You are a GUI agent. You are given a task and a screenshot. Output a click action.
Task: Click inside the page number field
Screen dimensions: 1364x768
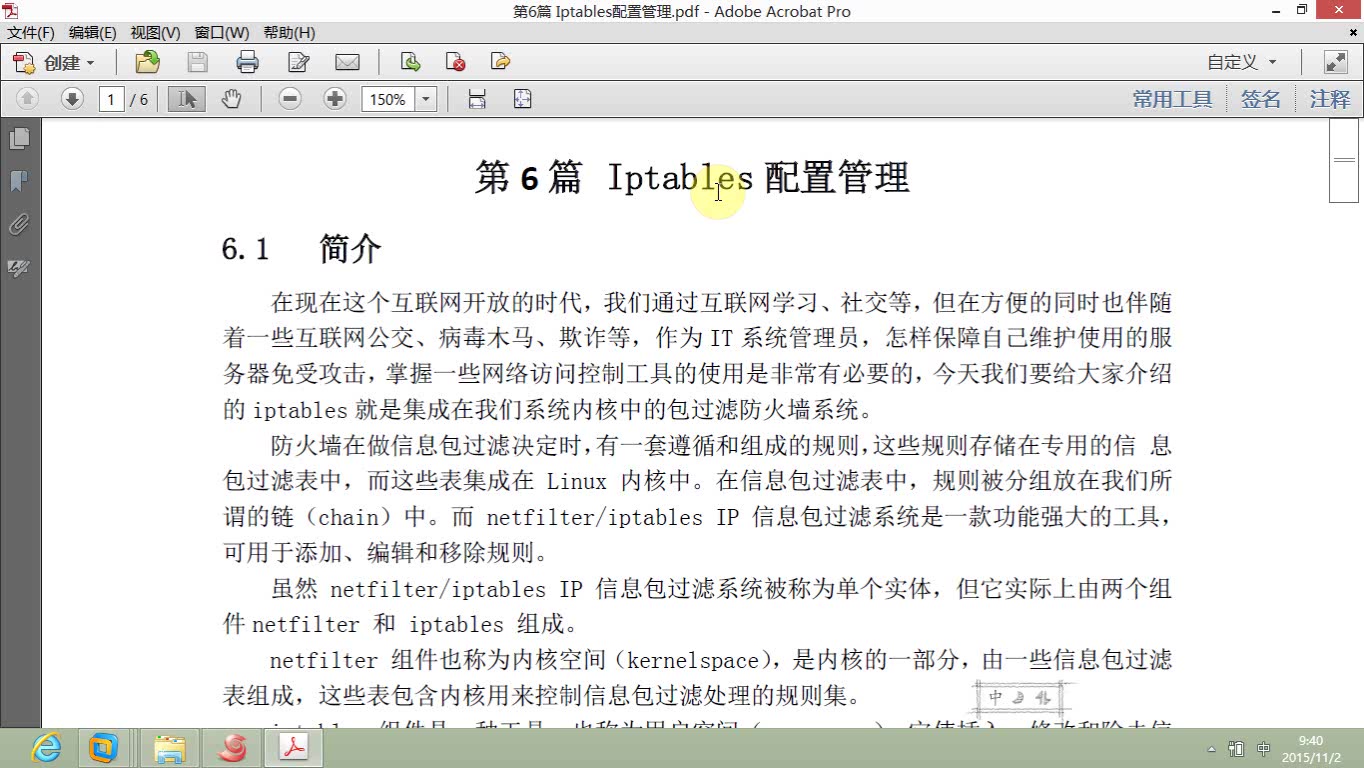pos(109,99)
